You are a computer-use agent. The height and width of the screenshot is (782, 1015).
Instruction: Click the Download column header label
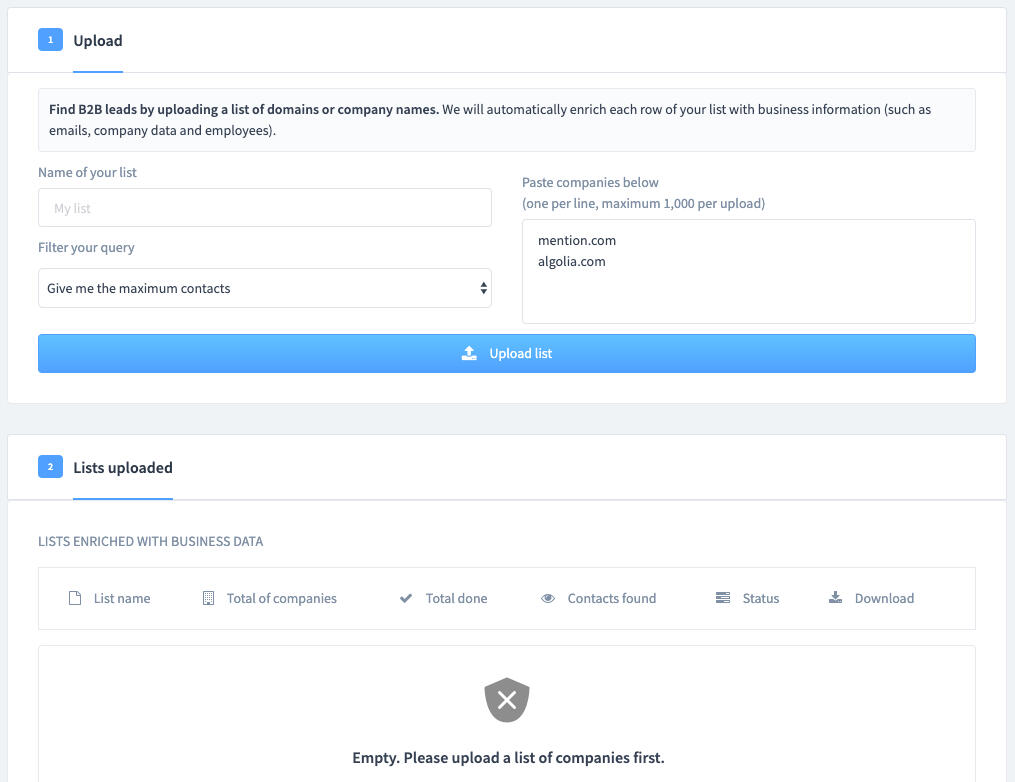tap(884, 598)
